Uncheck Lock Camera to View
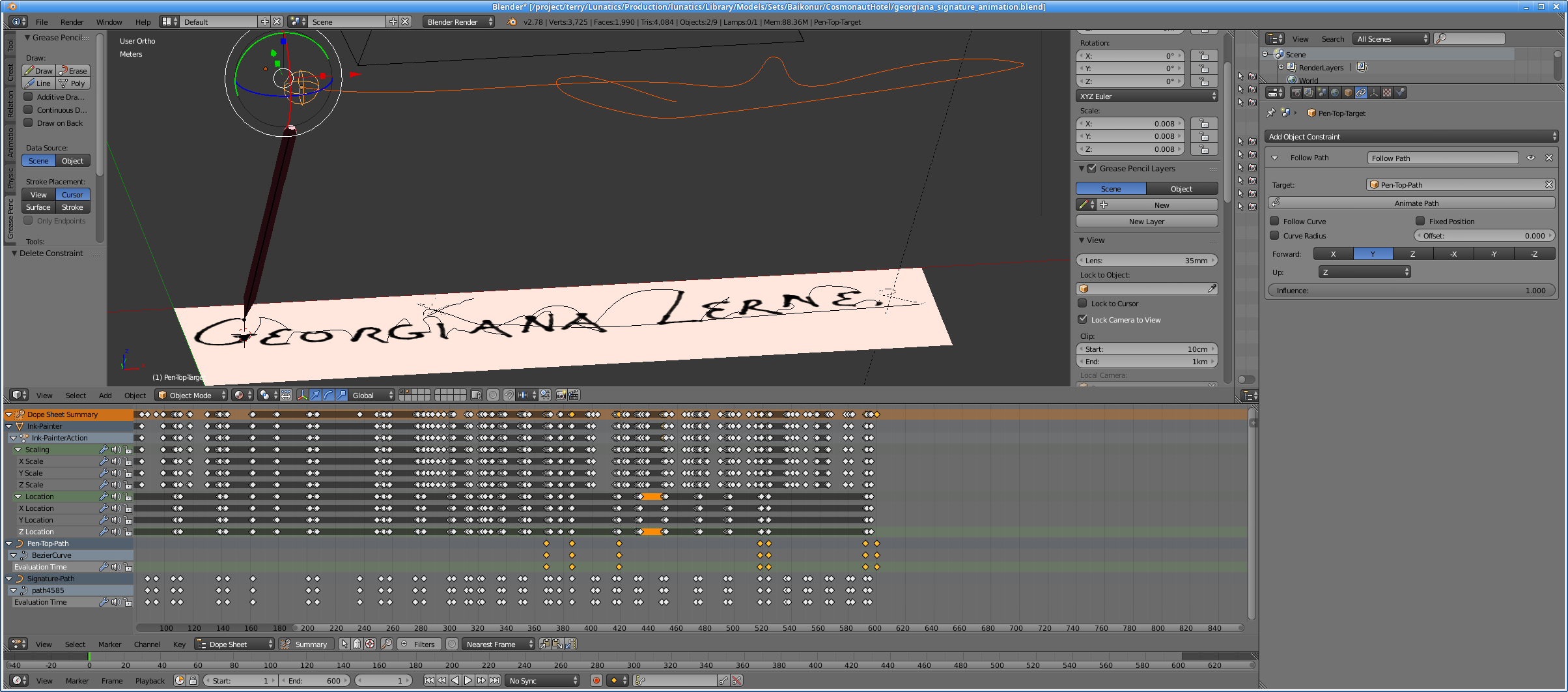The image size is (1568, 692). tap(1083, 319)
